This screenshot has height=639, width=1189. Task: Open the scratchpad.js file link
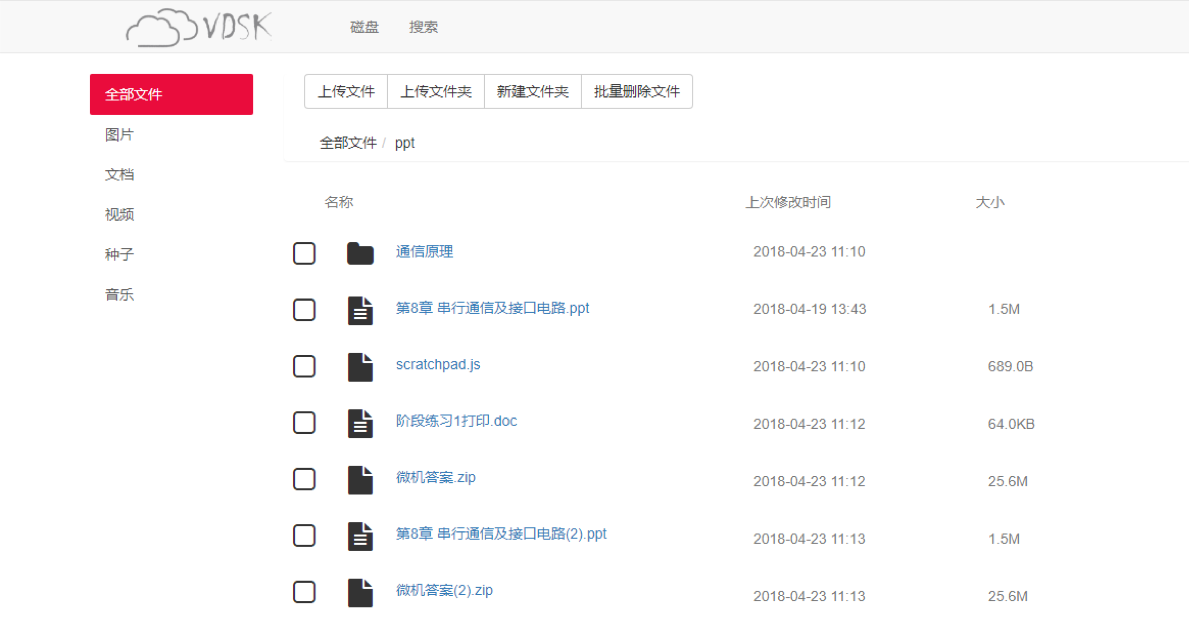(x=438, y=365)
